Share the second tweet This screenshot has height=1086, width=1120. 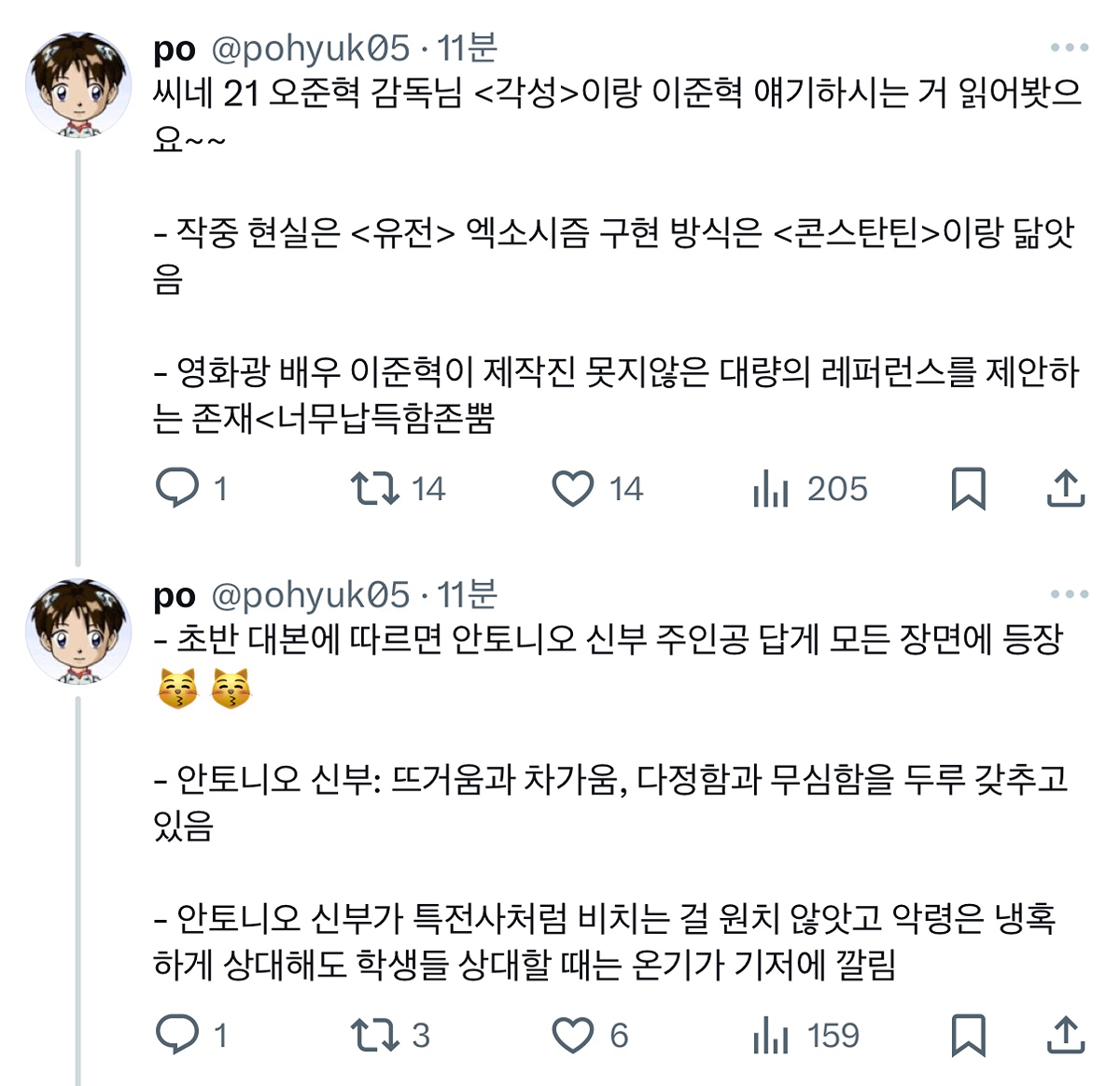click(x=1065, y=1035)
